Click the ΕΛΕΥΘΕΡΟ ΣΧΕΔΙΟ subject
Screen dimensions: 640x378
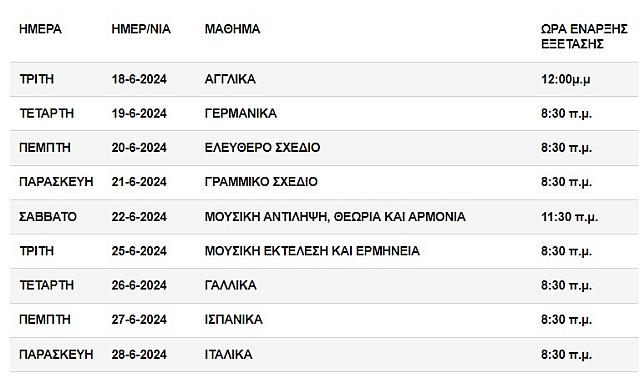[x=262, y=147]
